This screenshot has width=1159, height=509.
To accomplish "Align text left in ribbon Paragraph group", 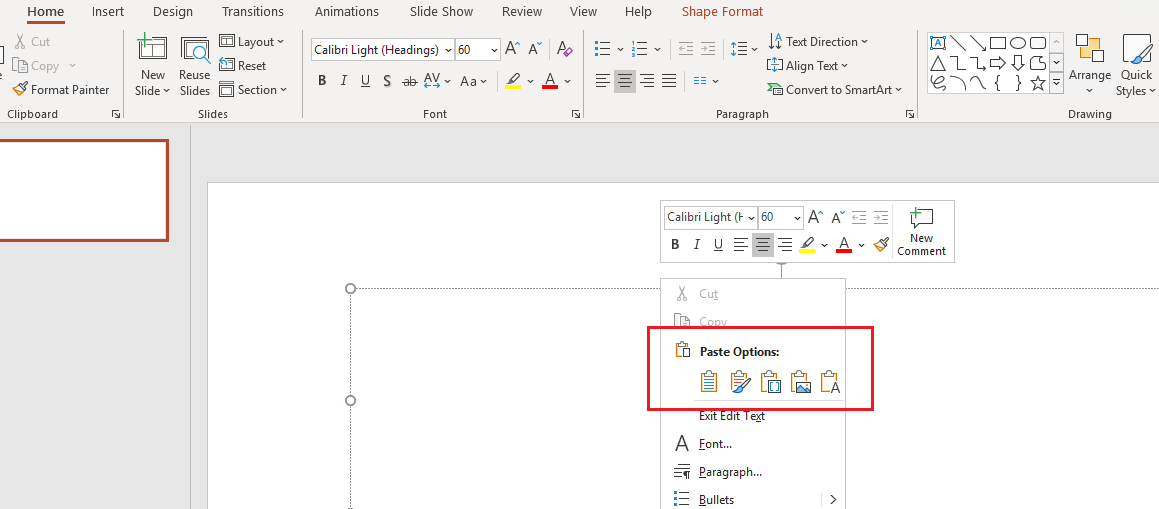I will (x=603, y=81).
